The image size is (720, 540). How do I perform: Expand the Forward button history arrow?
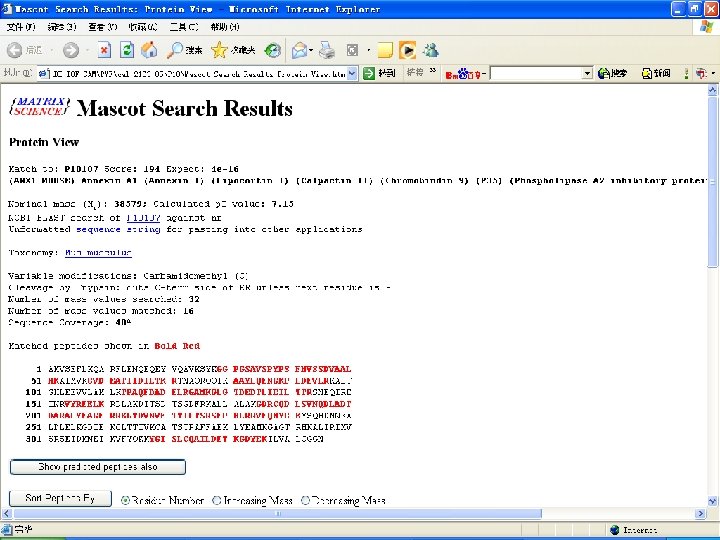click(x=87, y=50)
